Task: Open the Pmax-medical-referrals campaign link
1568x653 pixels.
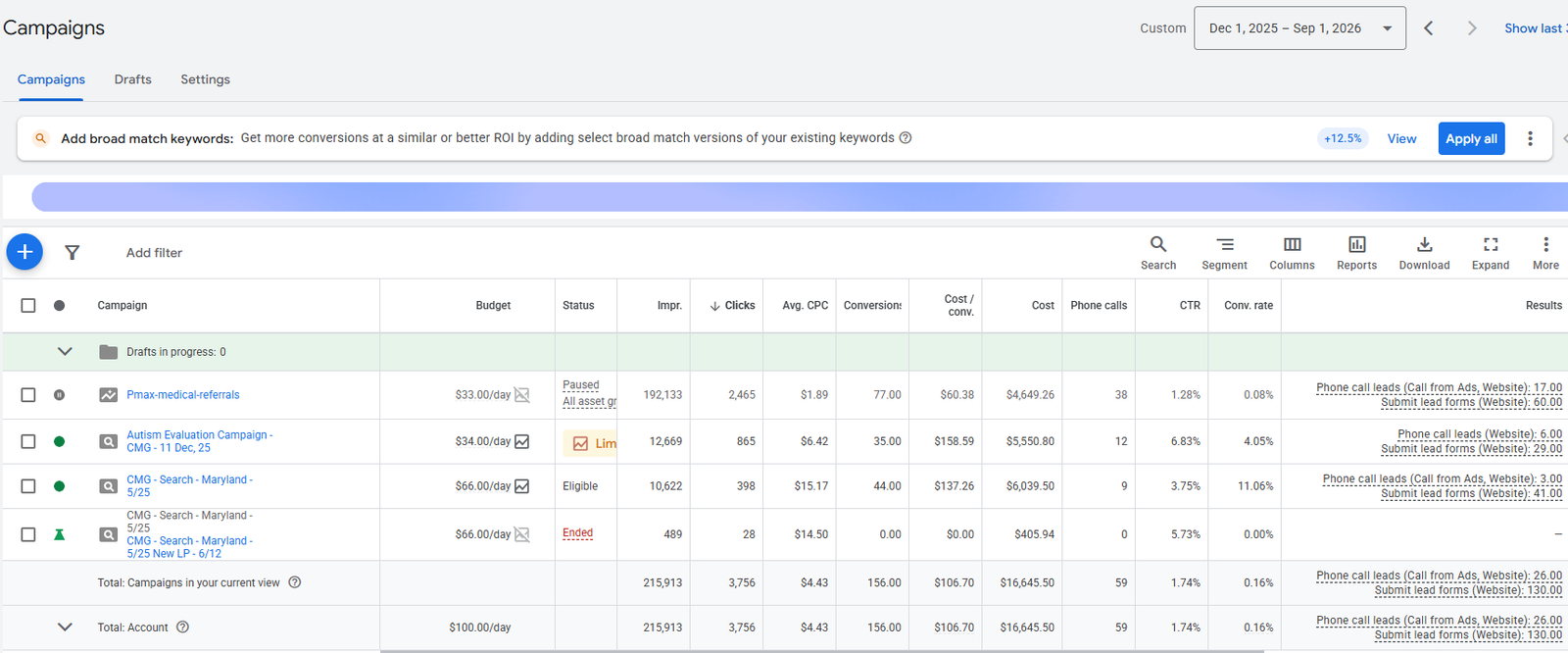Action: pos(183,395)
